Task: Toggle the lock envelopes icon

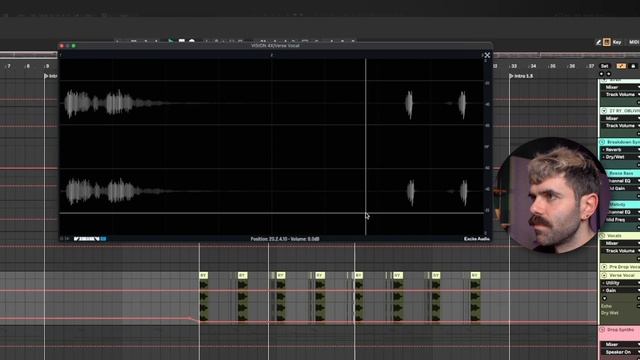Action: click(x=633, y=66)
